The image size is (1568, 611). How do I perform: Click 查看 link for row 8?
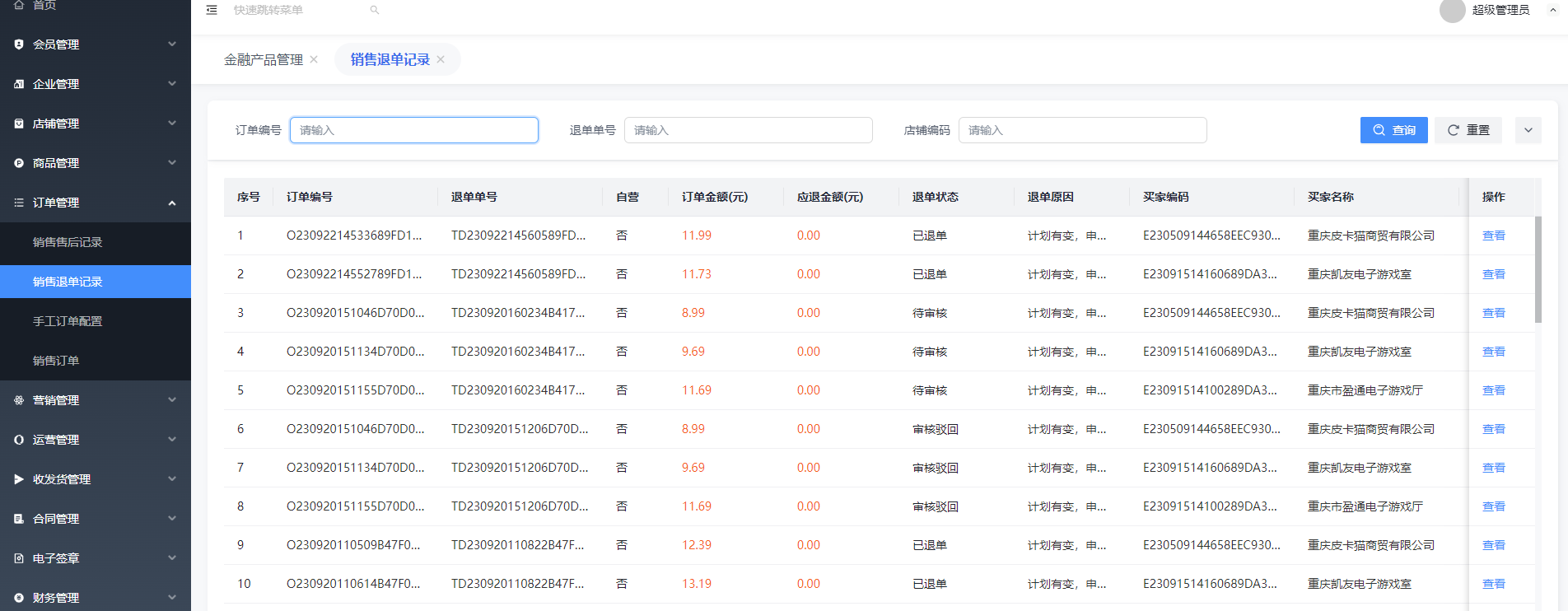click(x=1494, y=506)
